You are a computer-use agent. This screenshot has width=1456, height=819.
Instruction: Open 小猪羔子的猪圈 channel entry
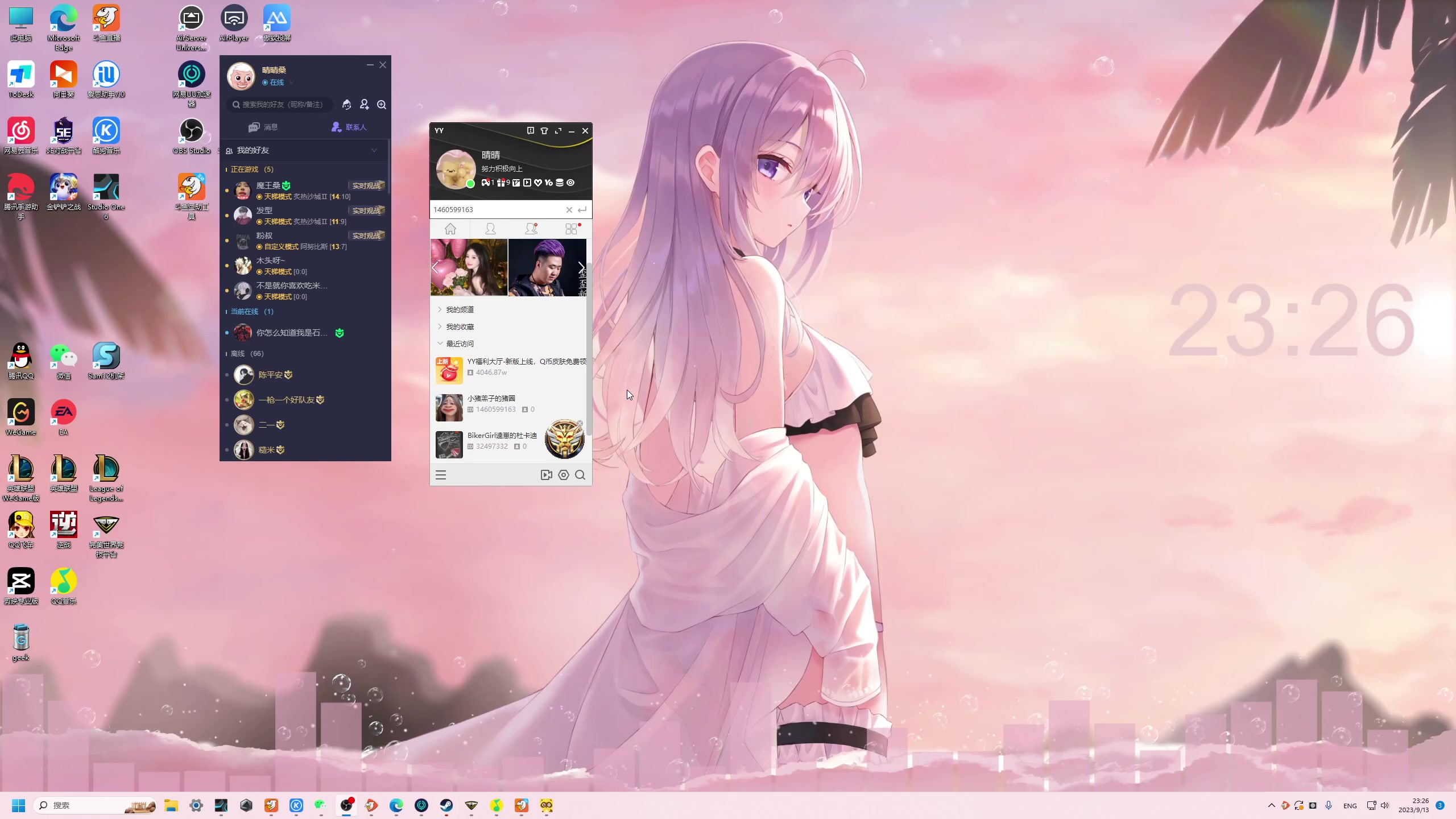(x=510, y=407)
